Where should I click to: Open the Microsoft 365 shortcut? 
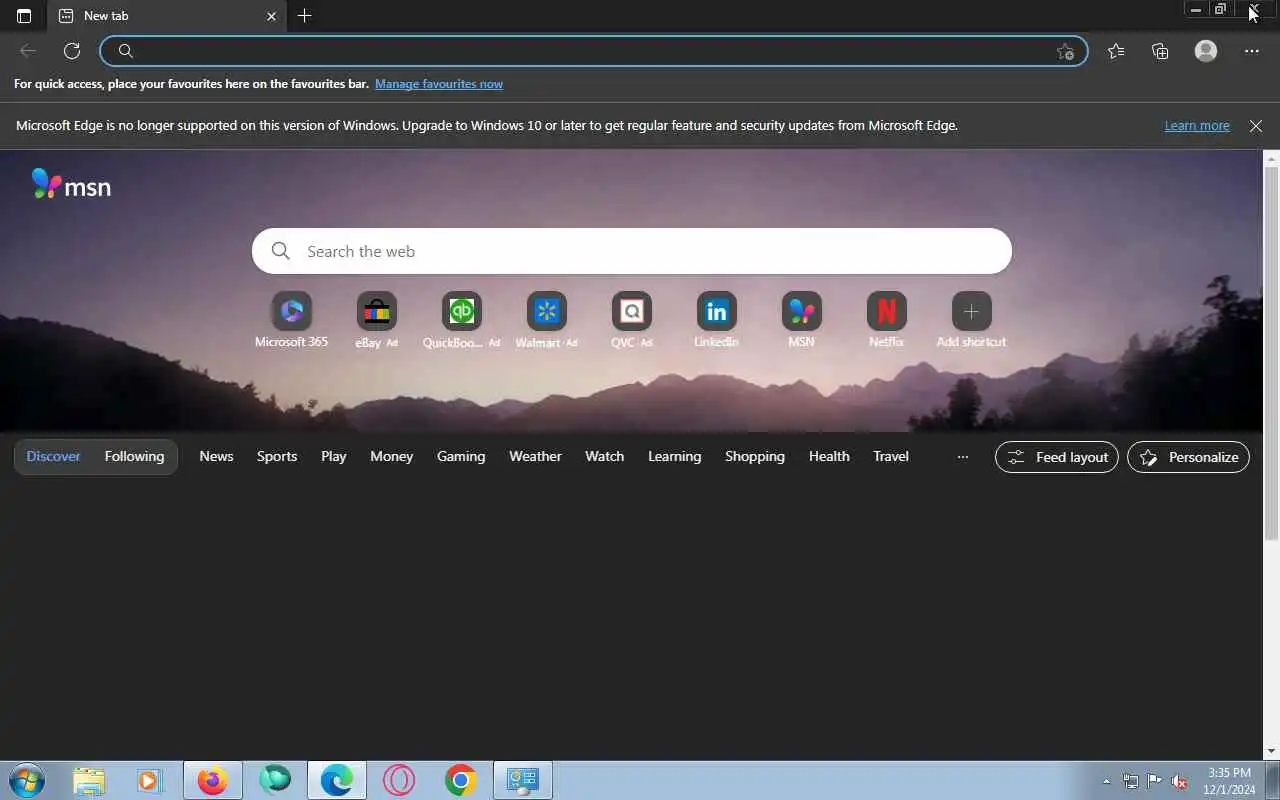point(291,320)
